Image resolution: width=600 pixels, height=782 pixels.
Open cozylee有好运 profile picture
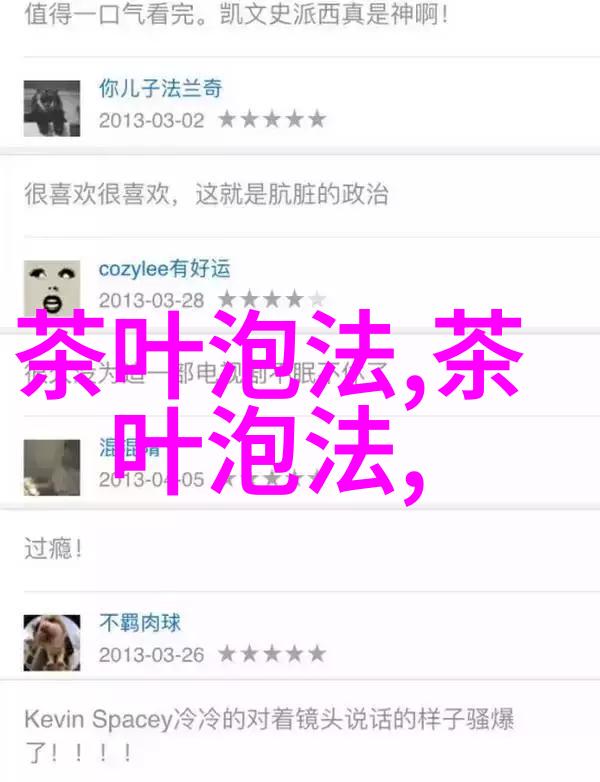click(52, 288)
